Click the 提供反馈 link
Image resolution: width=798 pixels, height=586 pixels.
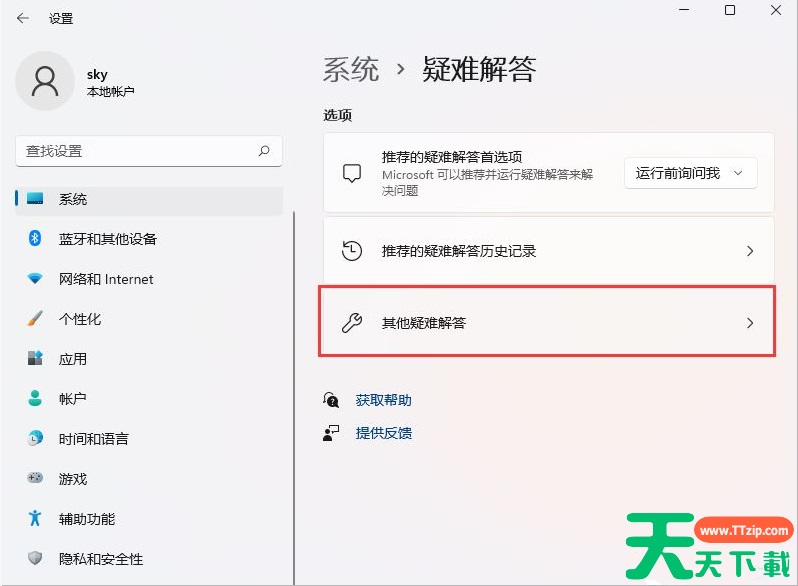point(384,433)
